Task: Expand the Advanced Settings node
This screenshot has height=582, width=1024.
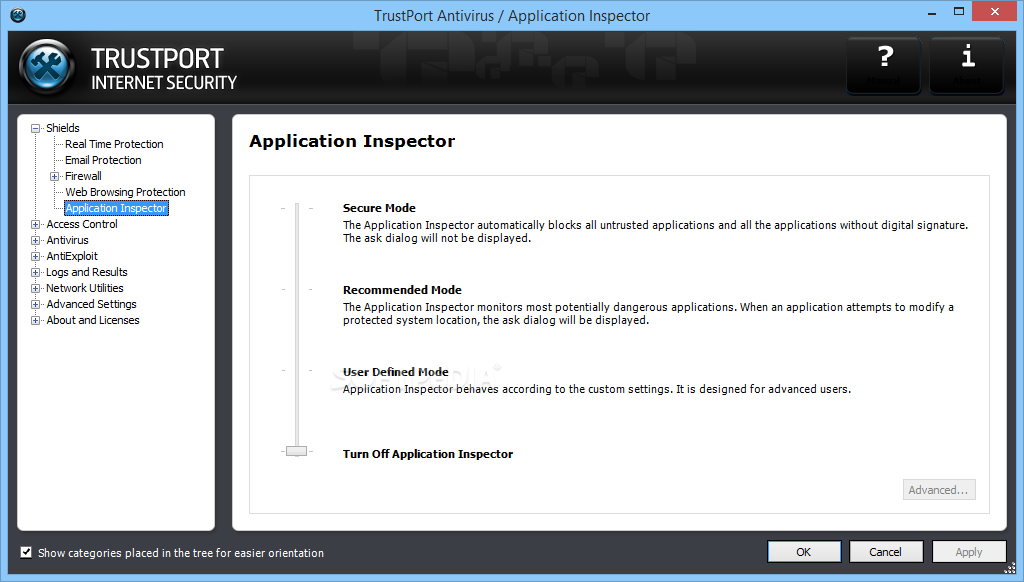Action: click(x=36, y=304)
